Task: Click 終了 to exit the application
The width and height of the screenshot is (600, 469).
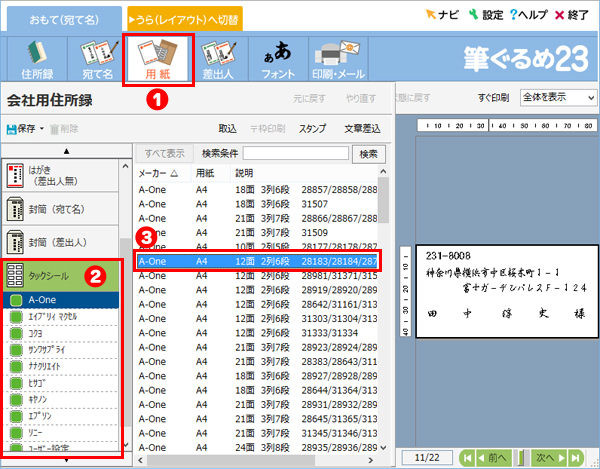Action: click(x=572, y=15)
